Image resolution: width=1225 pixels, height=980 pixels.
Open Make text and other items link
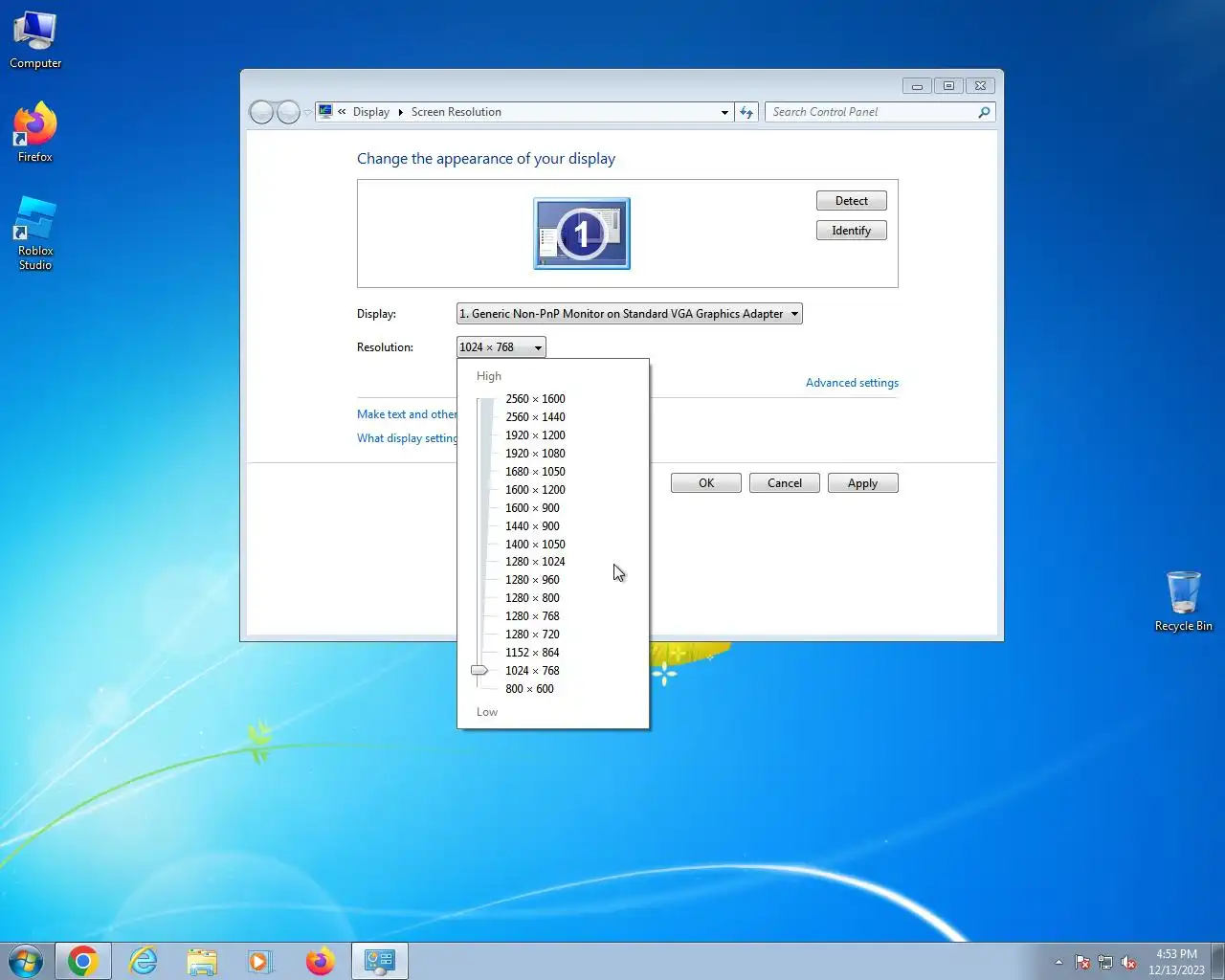click(407, 414)
